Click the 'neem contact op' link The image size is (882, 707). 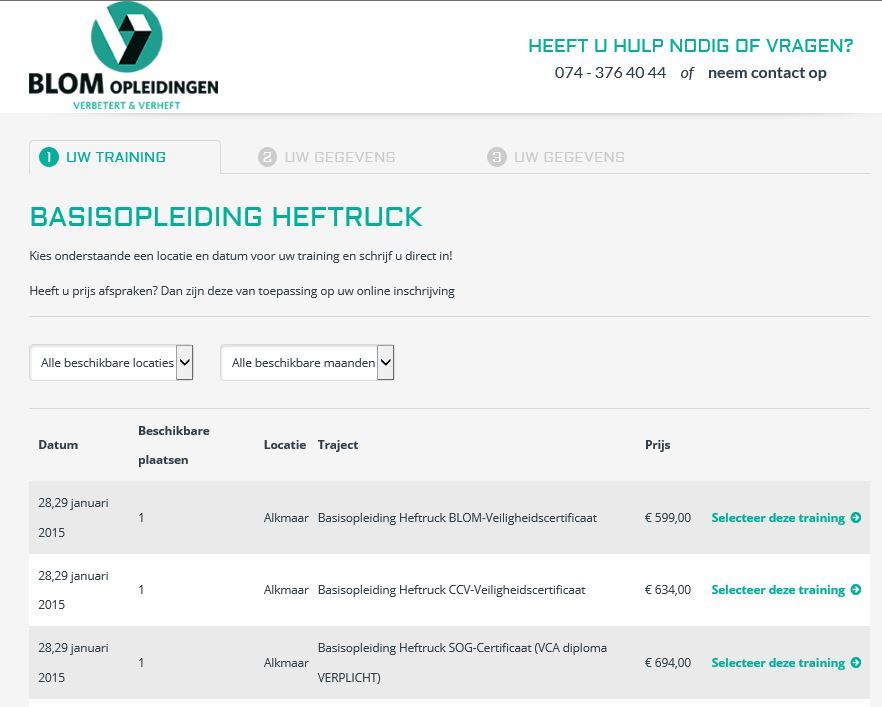point(767,72)
